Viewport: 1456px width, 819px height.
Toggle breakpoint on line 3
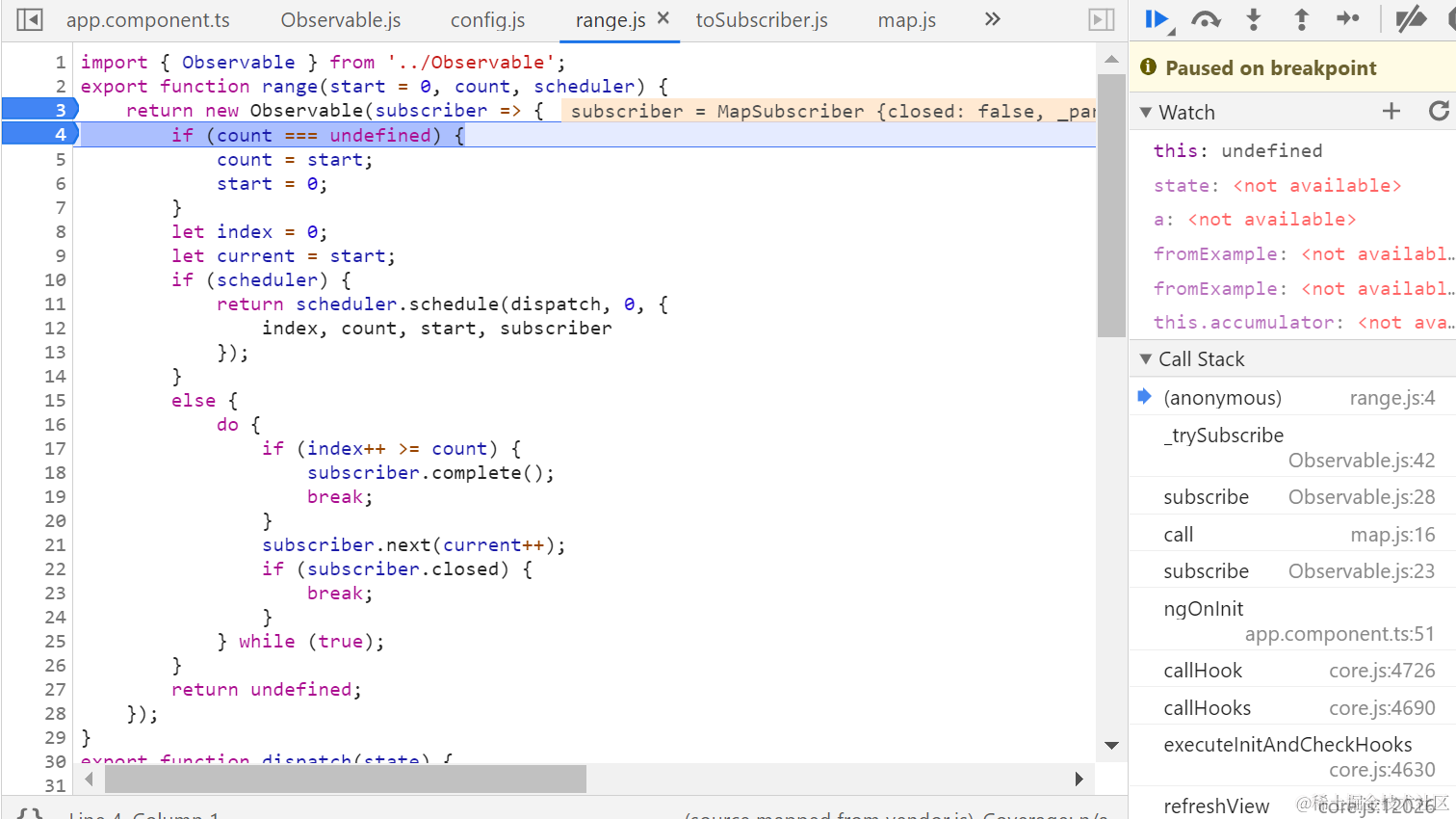tap(39, 110)
